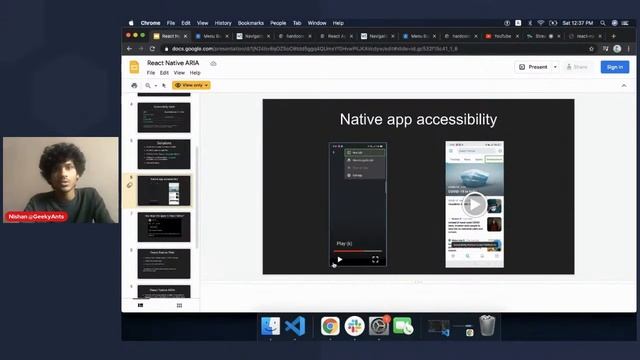Play the right phone video
Image resolution: width=640 pixels, height=360 pixels.
474,204
